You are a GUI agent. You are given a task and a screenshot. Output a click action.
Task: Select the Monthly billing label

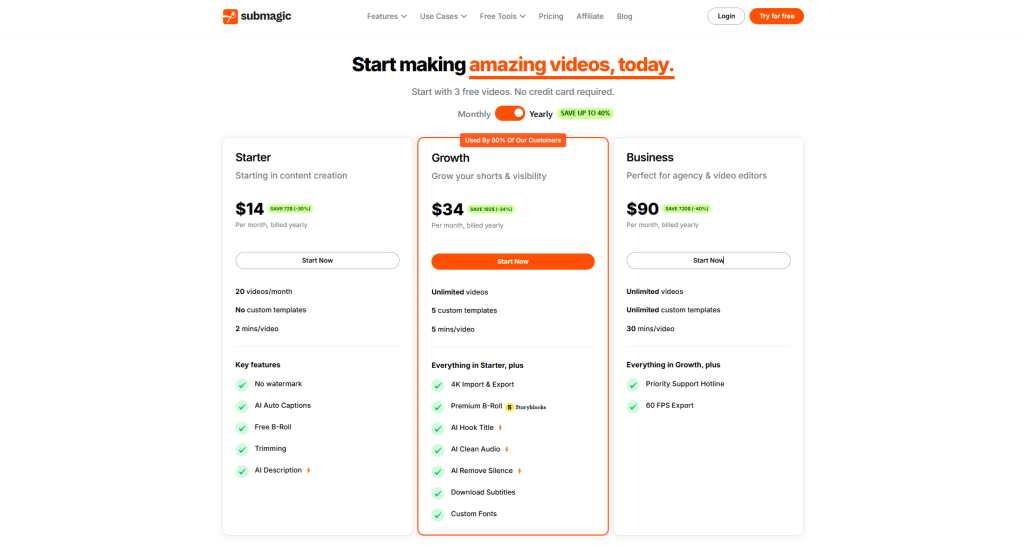[474, 114]
